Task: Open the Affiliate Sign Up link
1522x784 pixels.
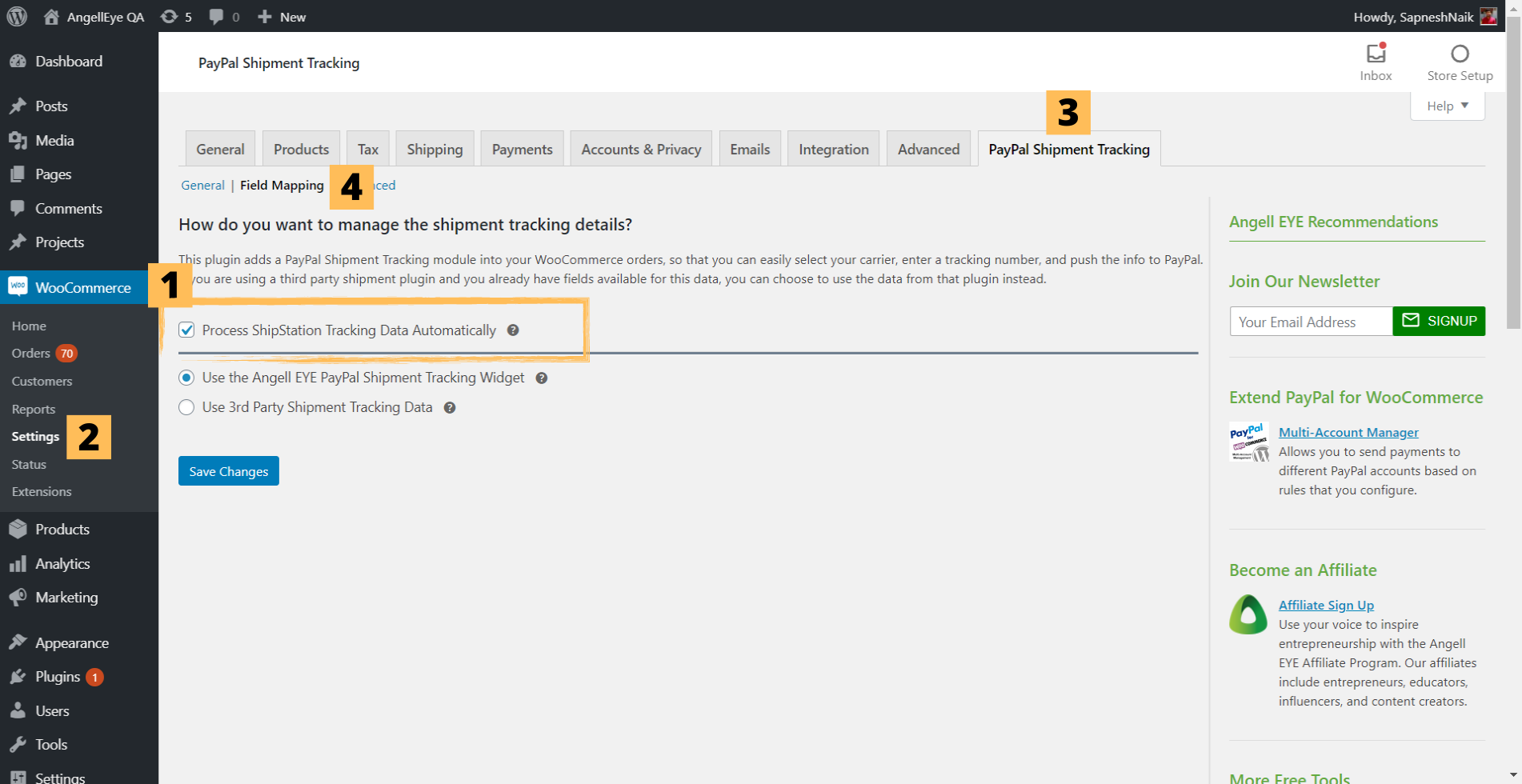Action: (1326, 605)
